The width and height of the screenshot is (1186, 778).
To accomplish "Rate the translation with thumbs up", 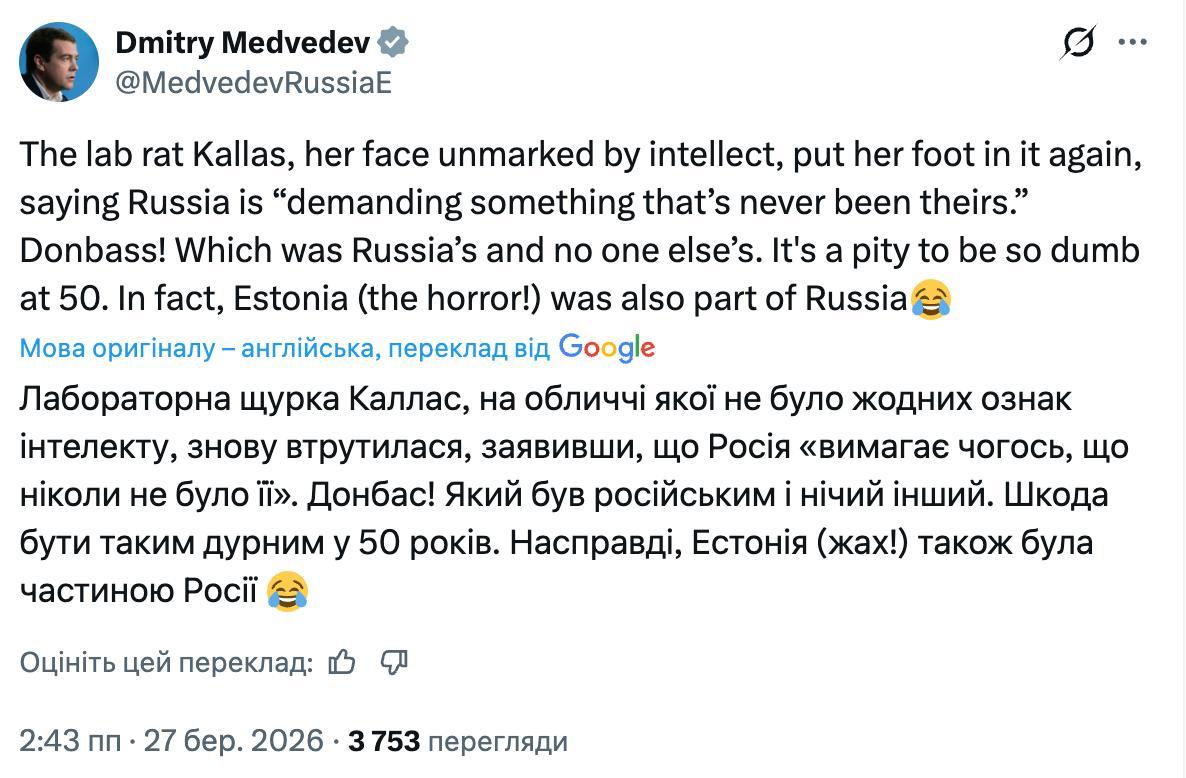I will point(343,661).
